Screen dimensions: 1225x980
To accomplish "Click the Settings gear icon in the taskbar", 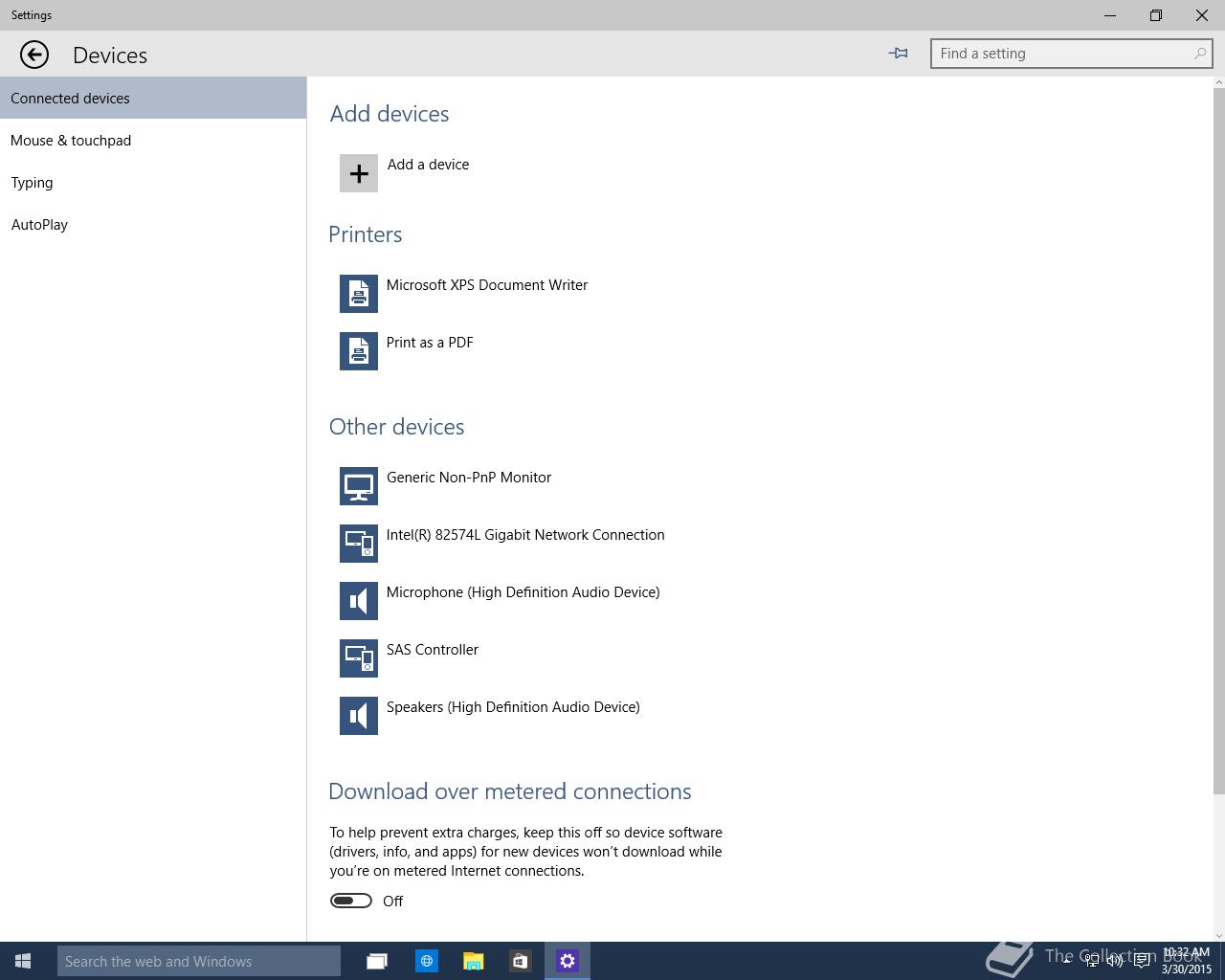I will (568, 961).
